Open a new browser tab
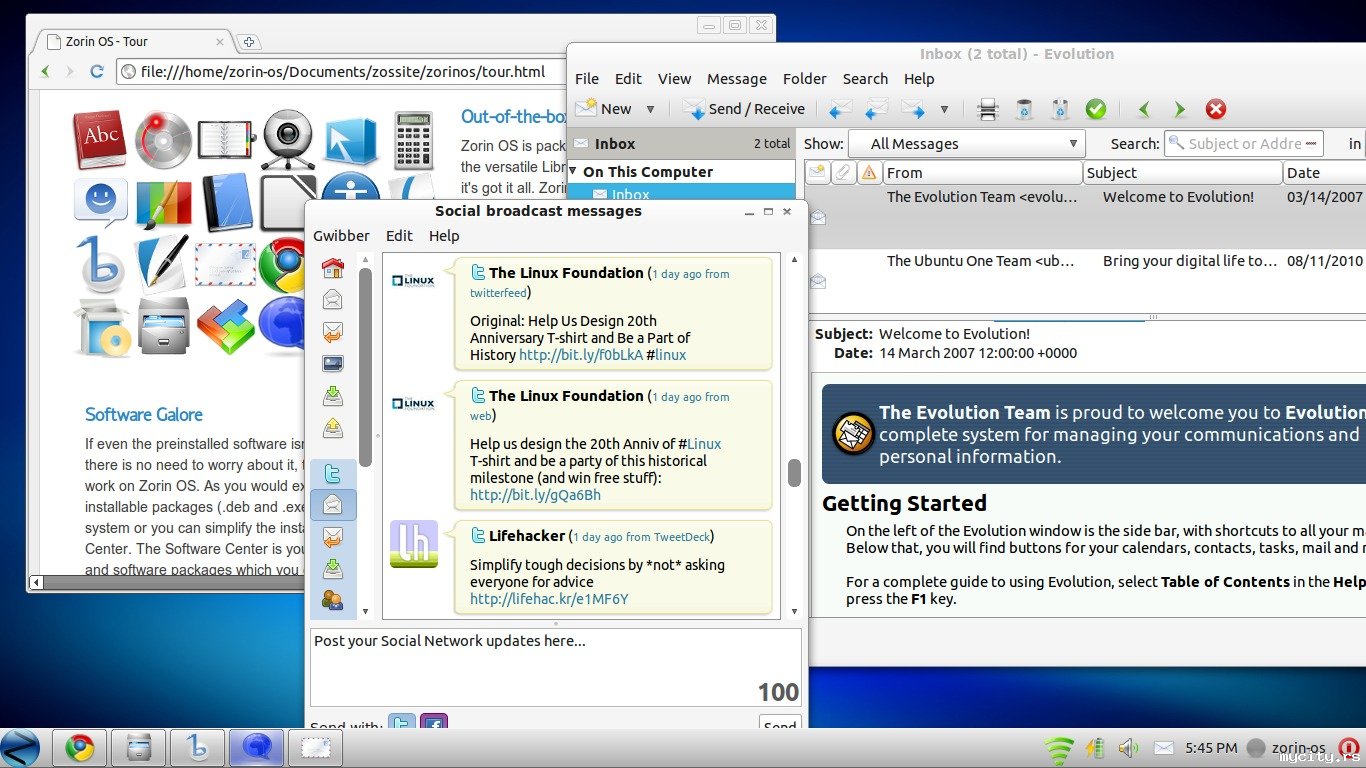The image size is (1366, 768). pyautogui.click(x=249, y=42)
